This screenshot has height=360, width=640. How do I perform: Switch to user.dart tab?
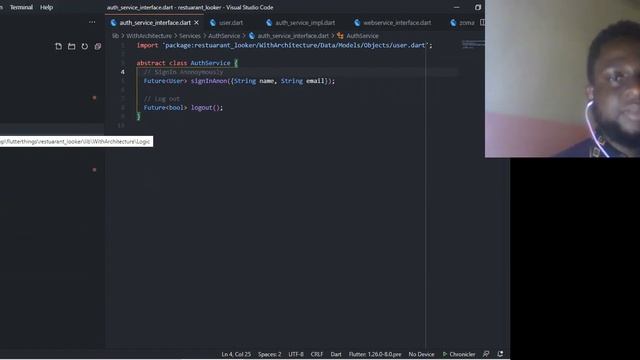tap(231, 23)
